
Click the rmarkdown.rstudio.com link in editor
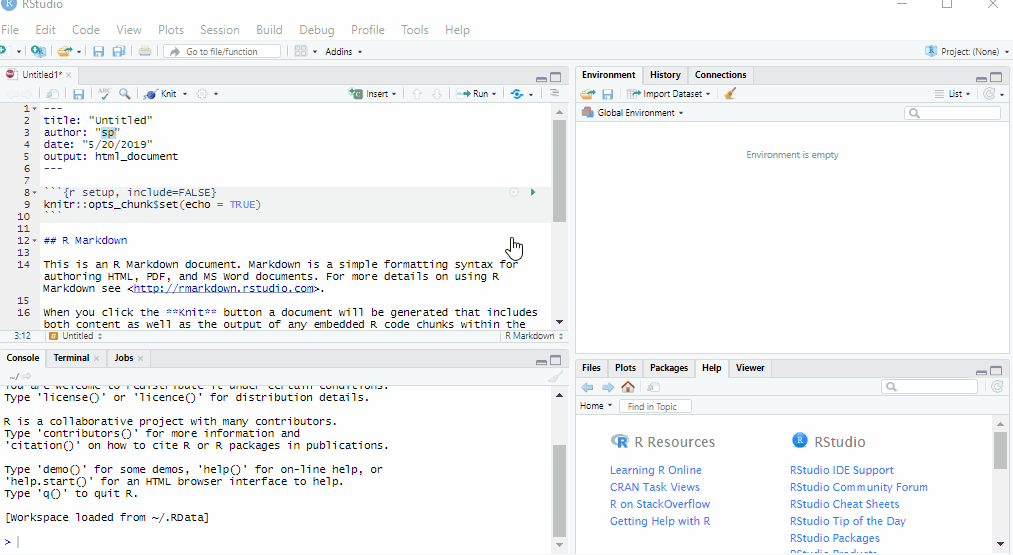[x=224, y=289]
